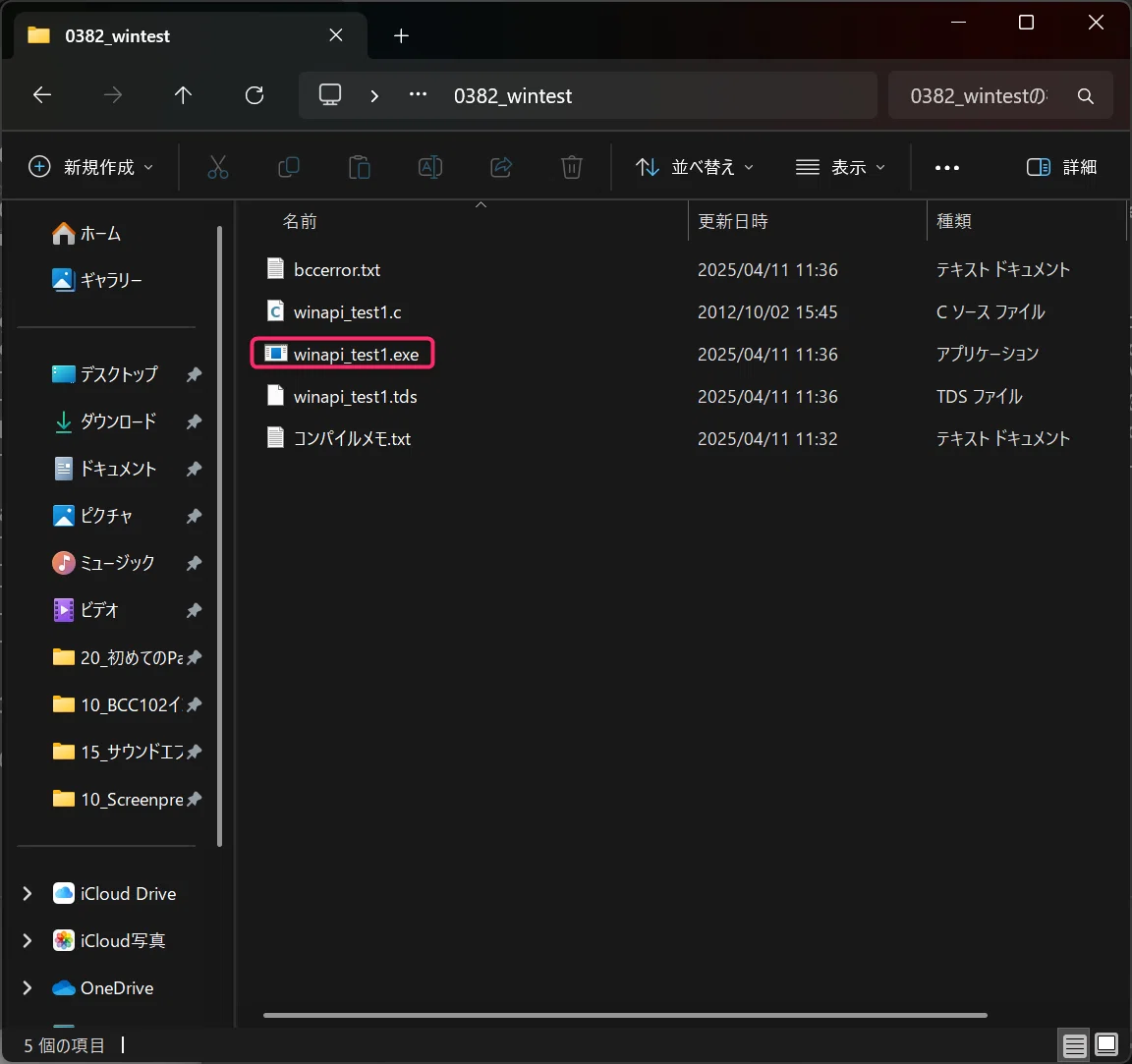This screenshot has width=1132, height=1064.
Task: Open ギャラリー in the navigation pane
Action: tap(96, 280)
